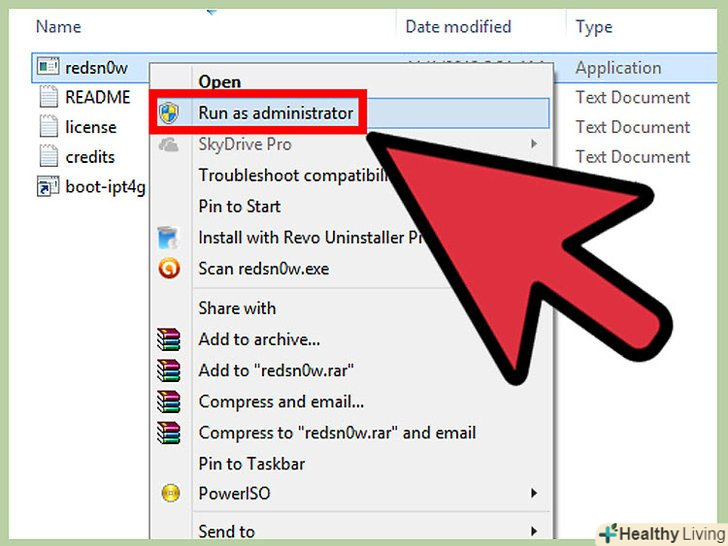Click WinRAR icon beside Compress and email
This screenshot has height=546, width=728.
[168, 402]
